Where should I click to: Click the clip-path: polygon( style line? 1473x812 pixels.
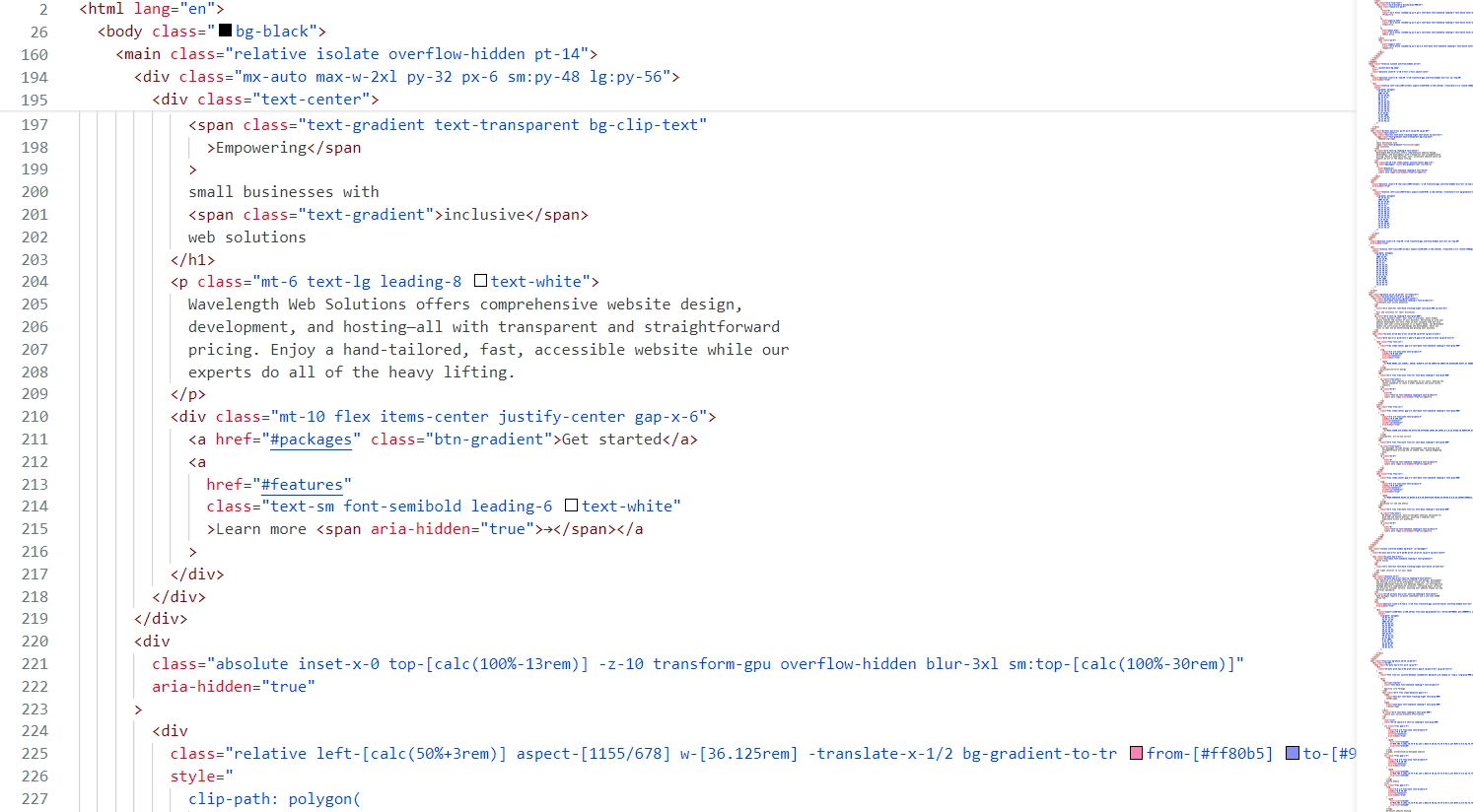click(x=274, y=799)
